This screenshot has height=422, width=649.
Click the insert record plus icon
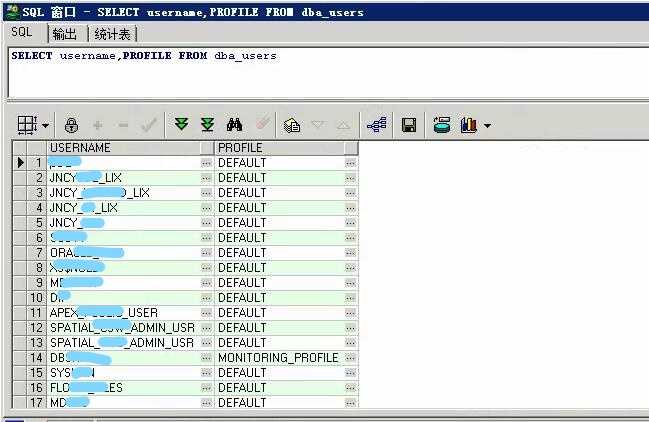pos(98,125)
